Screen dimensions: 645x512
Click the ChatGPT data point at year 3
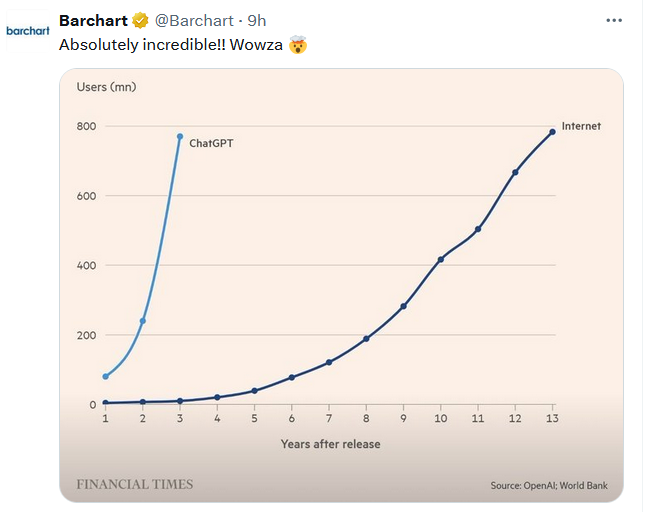180,136
